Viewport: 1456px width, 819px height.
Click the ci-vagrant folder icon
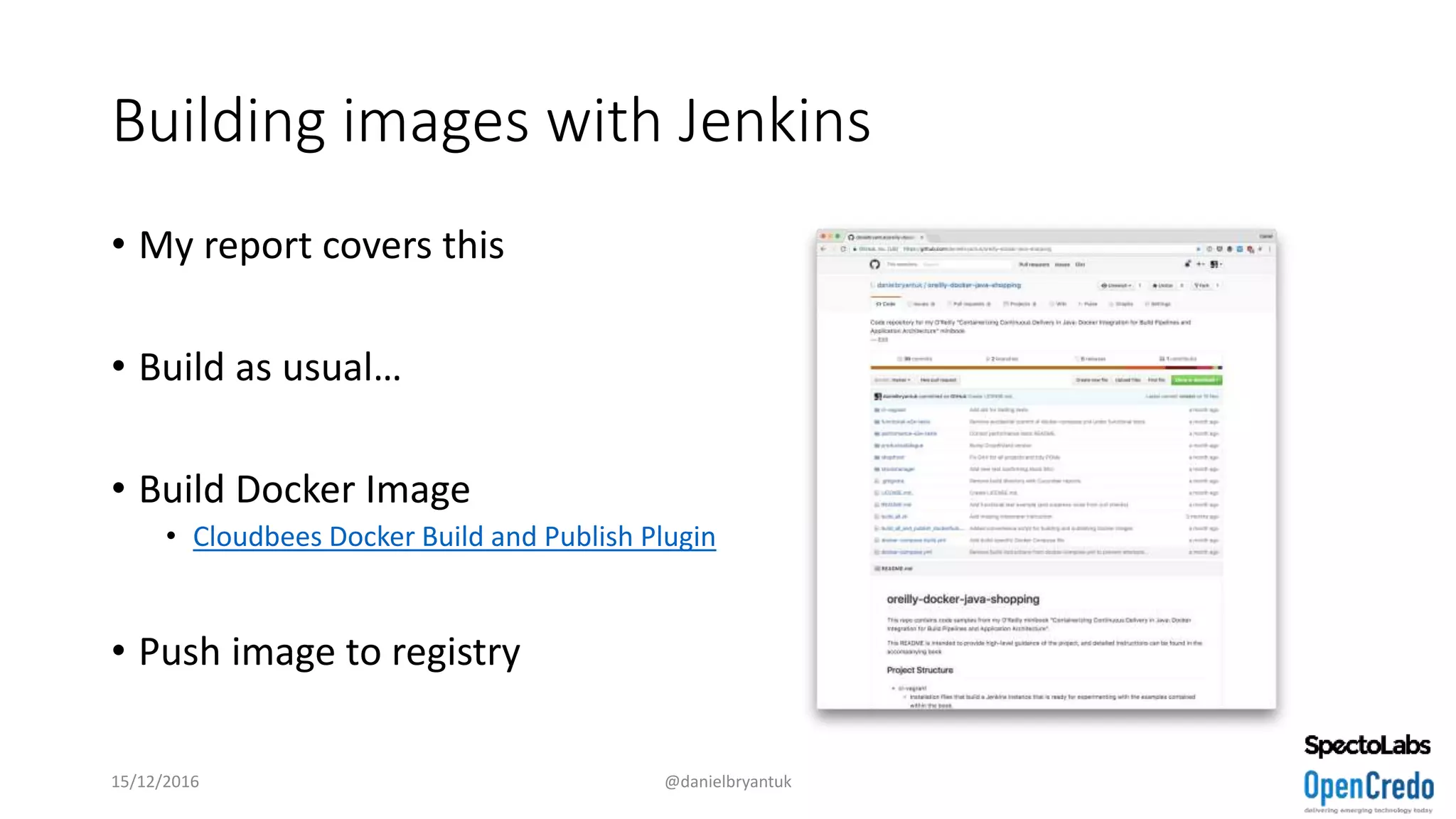[877, 410]
